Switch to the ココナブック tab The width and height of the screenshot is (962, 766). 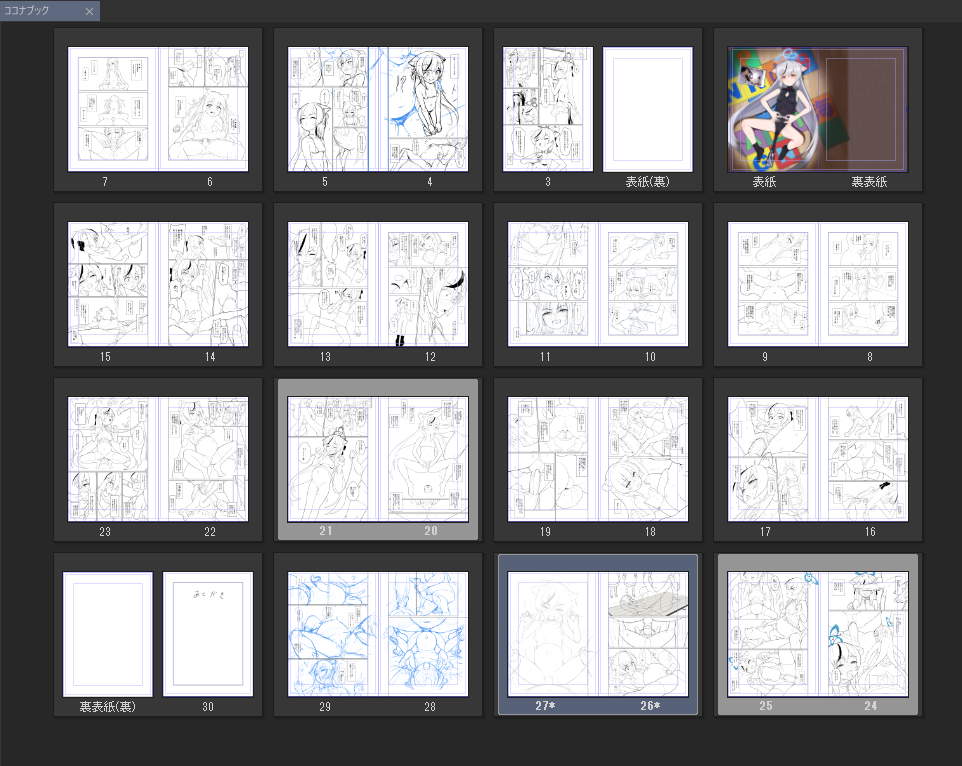click(40, 12)
